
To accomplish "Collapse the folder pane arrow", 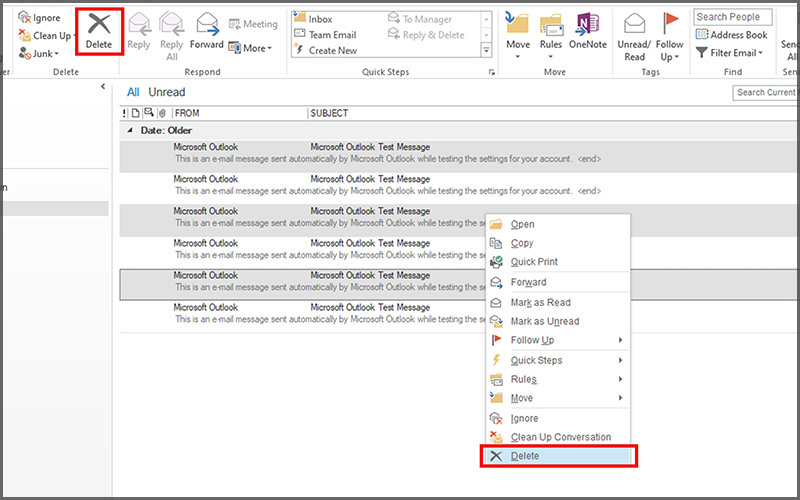I will (103, 87).
